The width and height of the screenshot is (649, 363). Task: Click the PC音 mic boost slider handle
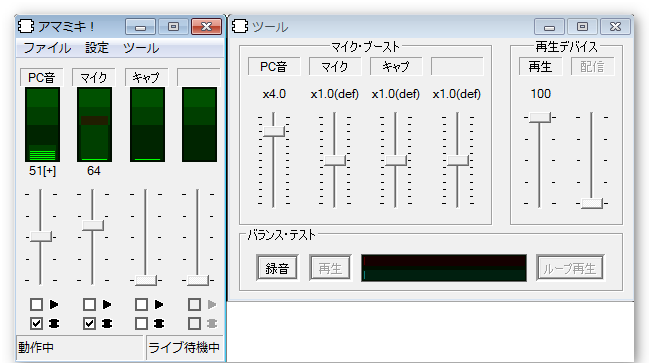[x=274, y=131]
